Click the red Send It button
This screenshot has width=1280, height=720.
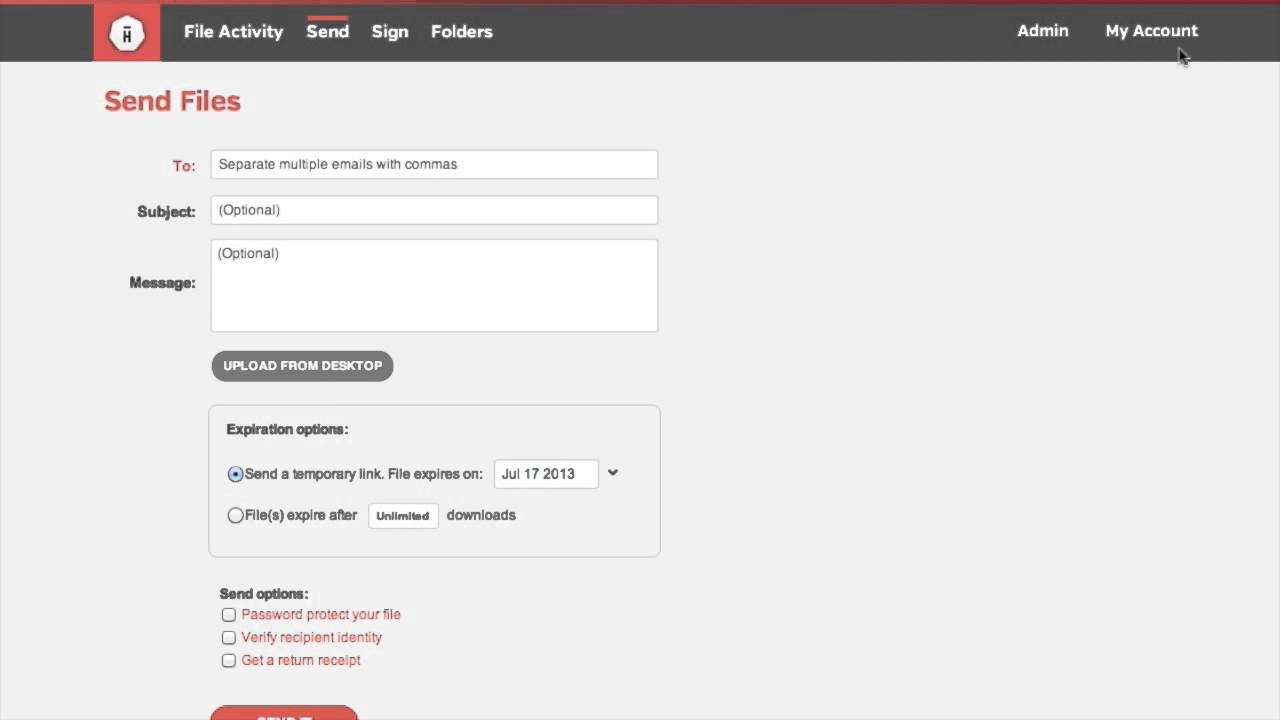[284, 713]
